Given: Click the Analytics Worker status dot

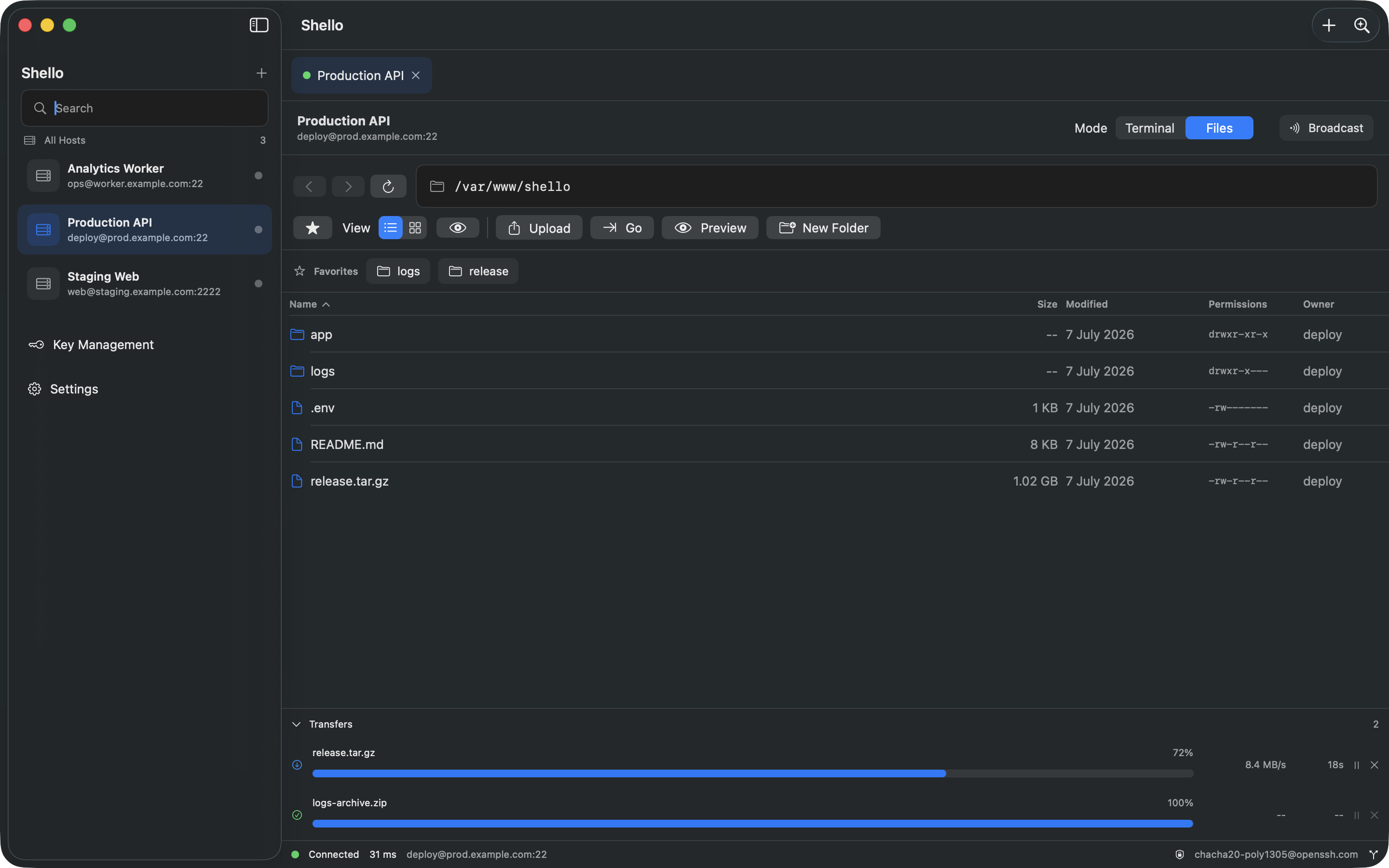Looking at the screenshot, I should [259, 176].
